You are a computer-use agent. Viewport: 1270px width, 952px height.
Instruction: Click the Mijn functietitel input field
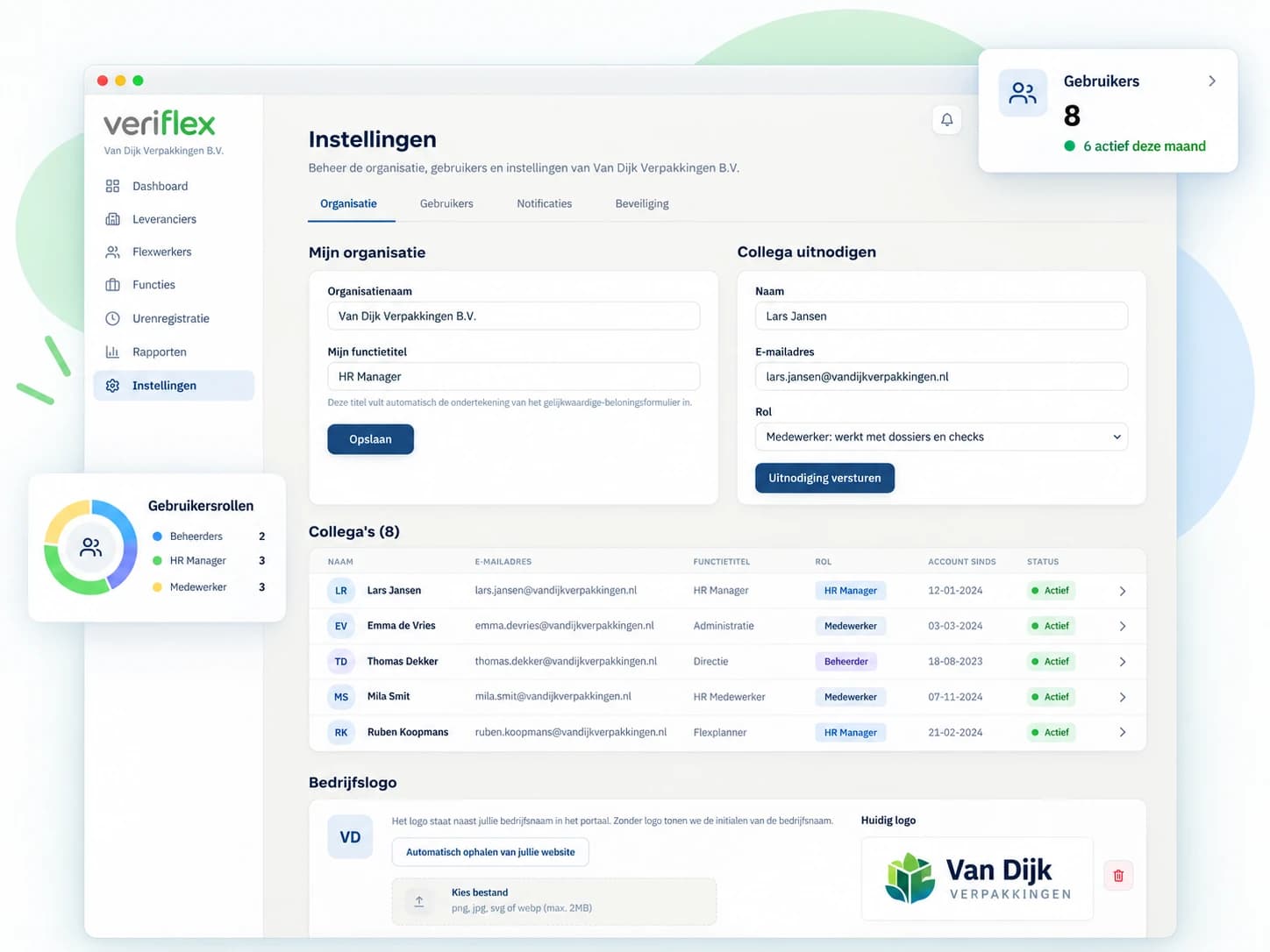coord(514,377)
